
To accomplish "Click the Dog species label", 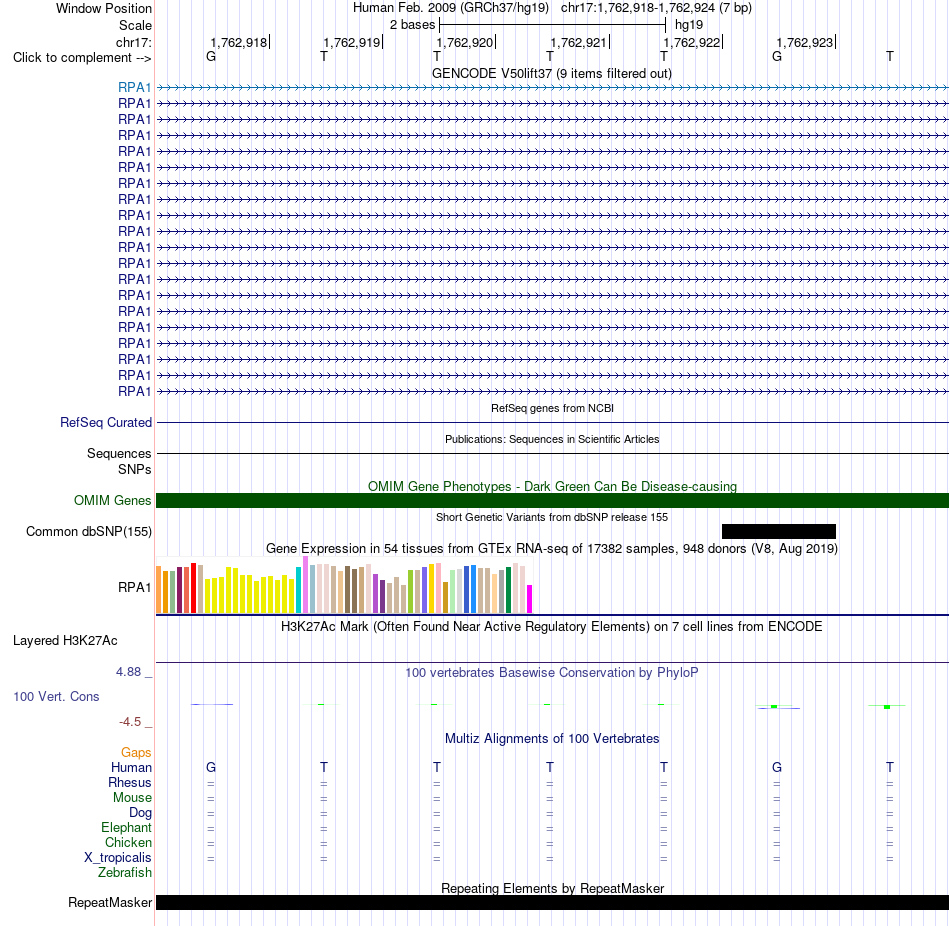I will [140, 813].
